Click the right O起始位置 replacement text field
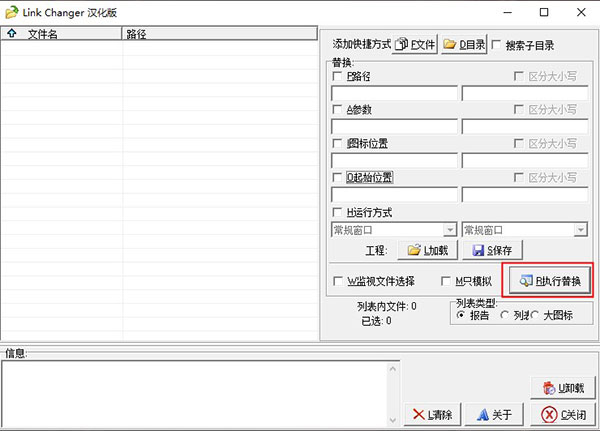Viewport: 600px width, 431px height. [525, 194]
